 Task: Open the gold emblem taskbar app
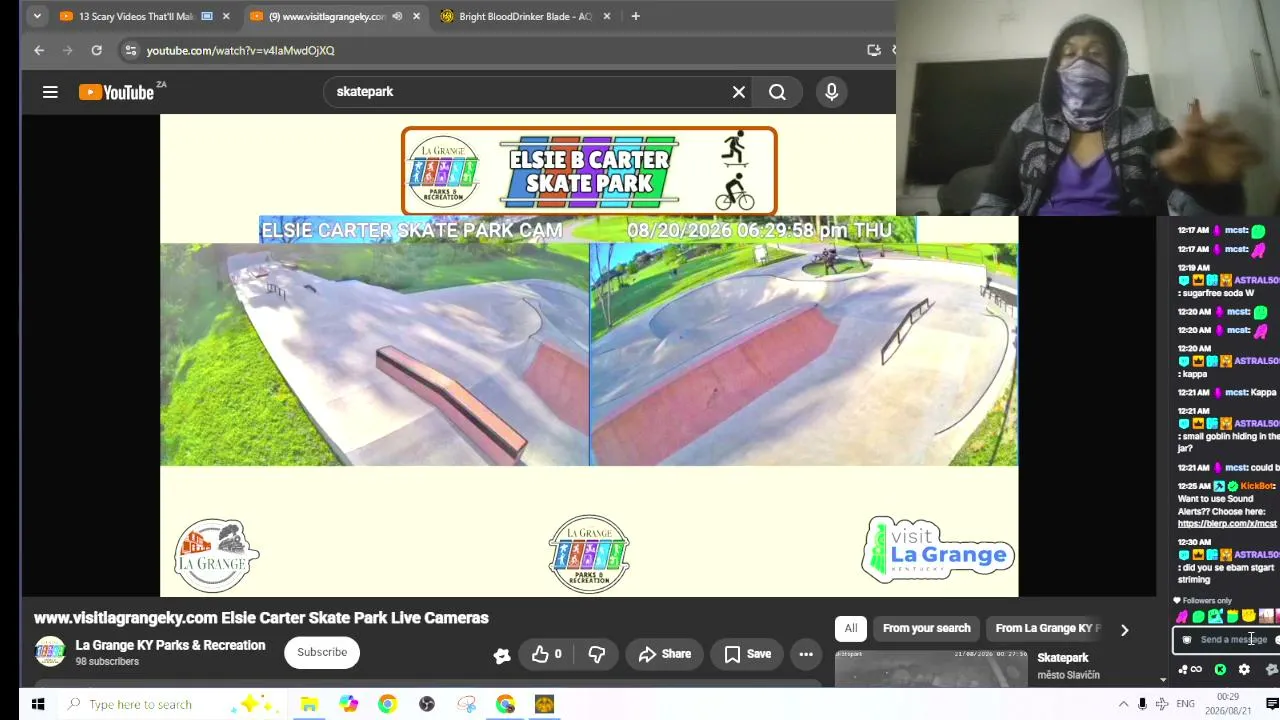[544, 704]
